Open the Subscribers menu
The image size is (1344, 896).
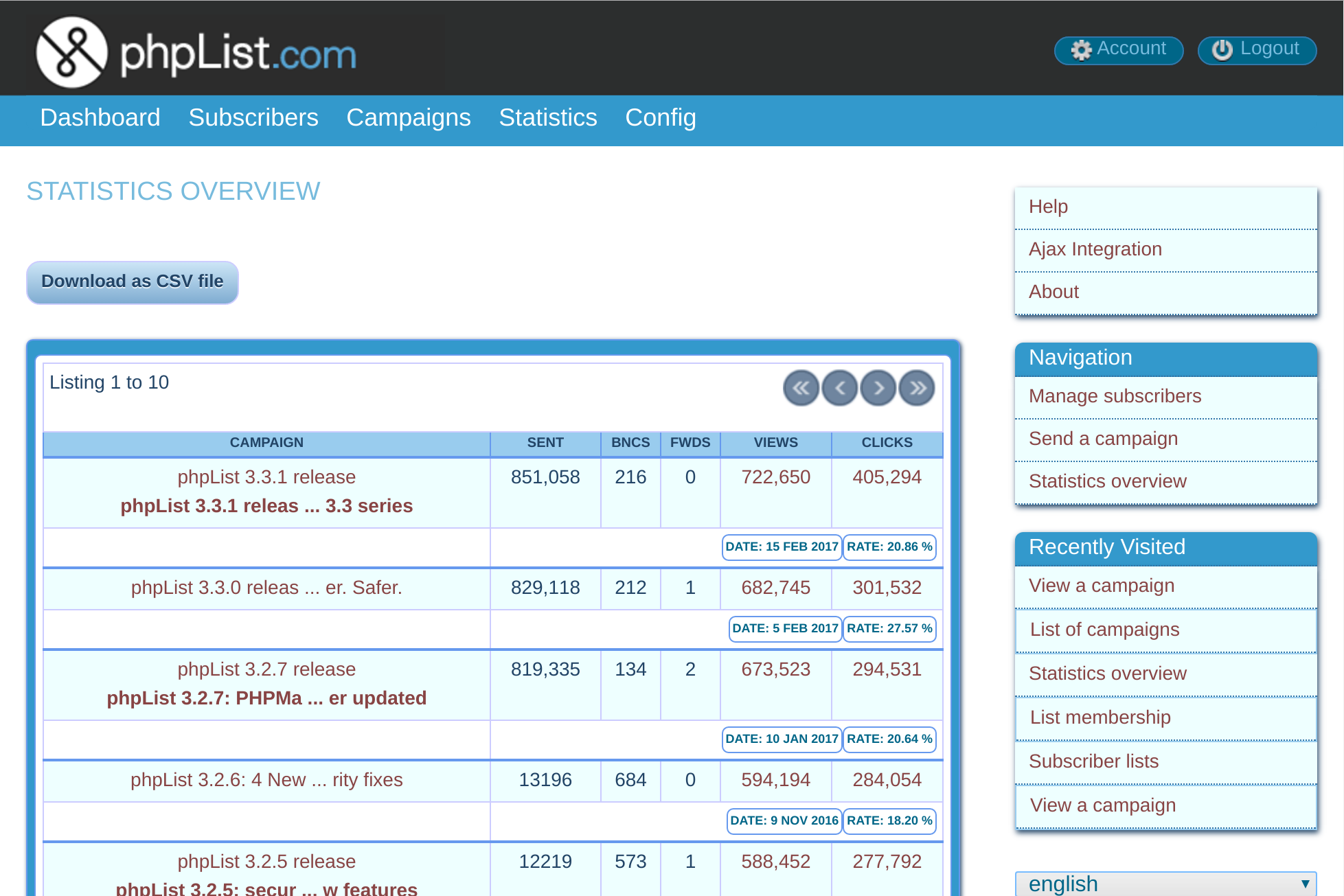tap(253, 117)
